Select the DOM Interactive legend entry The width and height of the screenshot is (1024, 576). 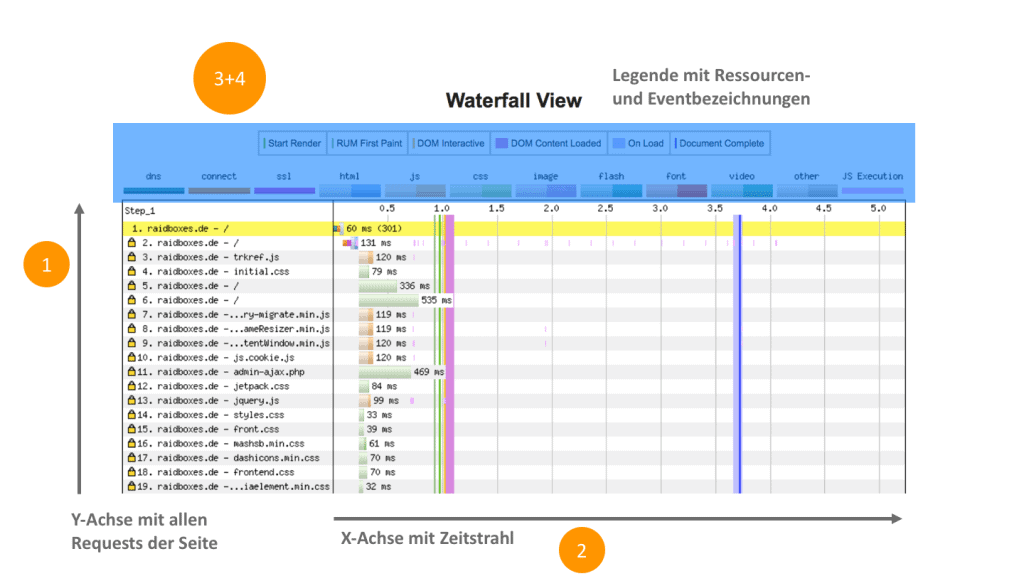[449, 143]
